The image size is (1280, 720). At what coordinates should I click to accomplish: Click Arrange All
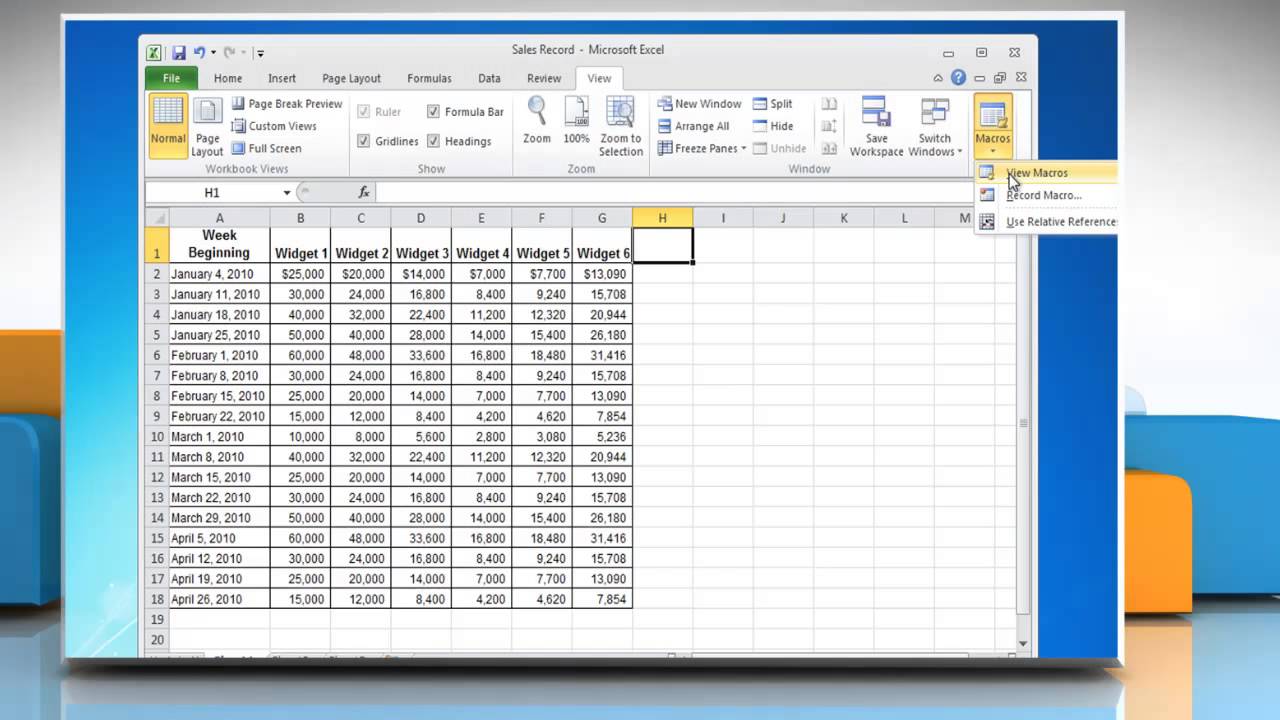(x=694, y=126)
